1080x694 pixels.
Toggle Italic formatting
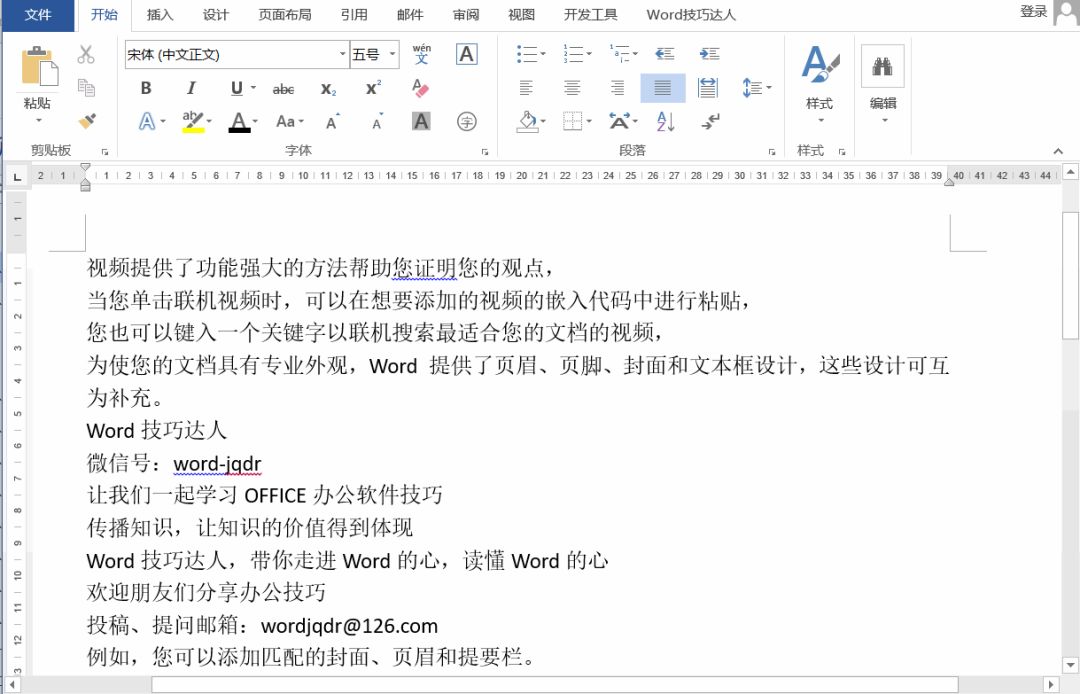pos(191,88)
